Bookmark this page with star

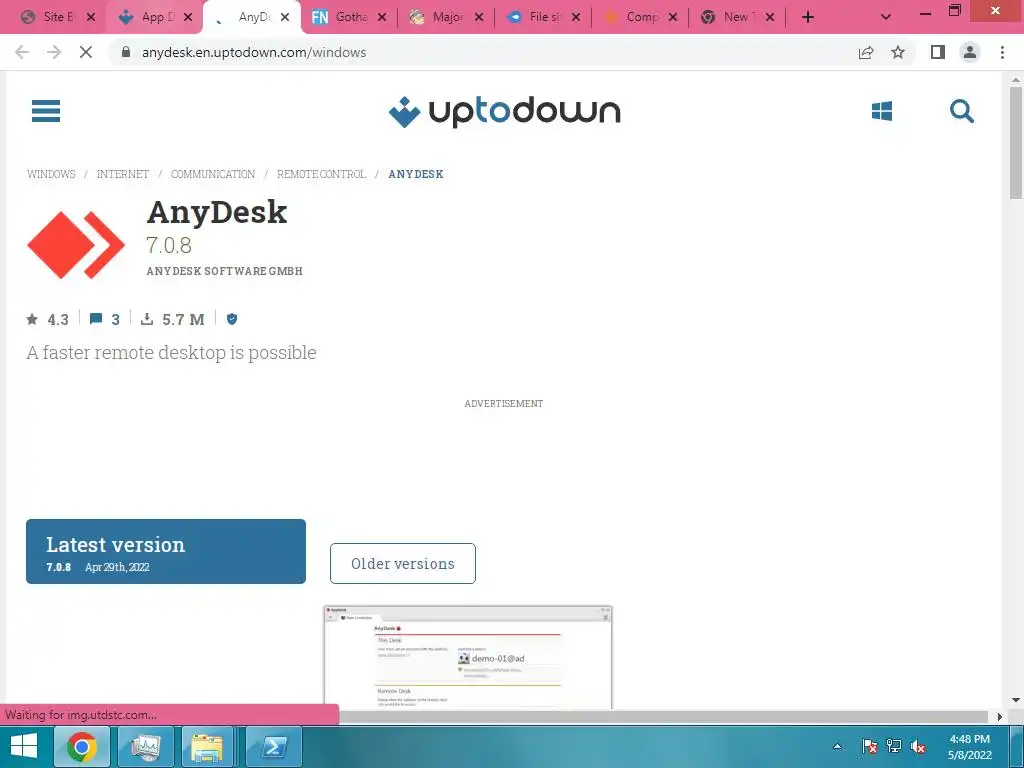tap(898, 52)
